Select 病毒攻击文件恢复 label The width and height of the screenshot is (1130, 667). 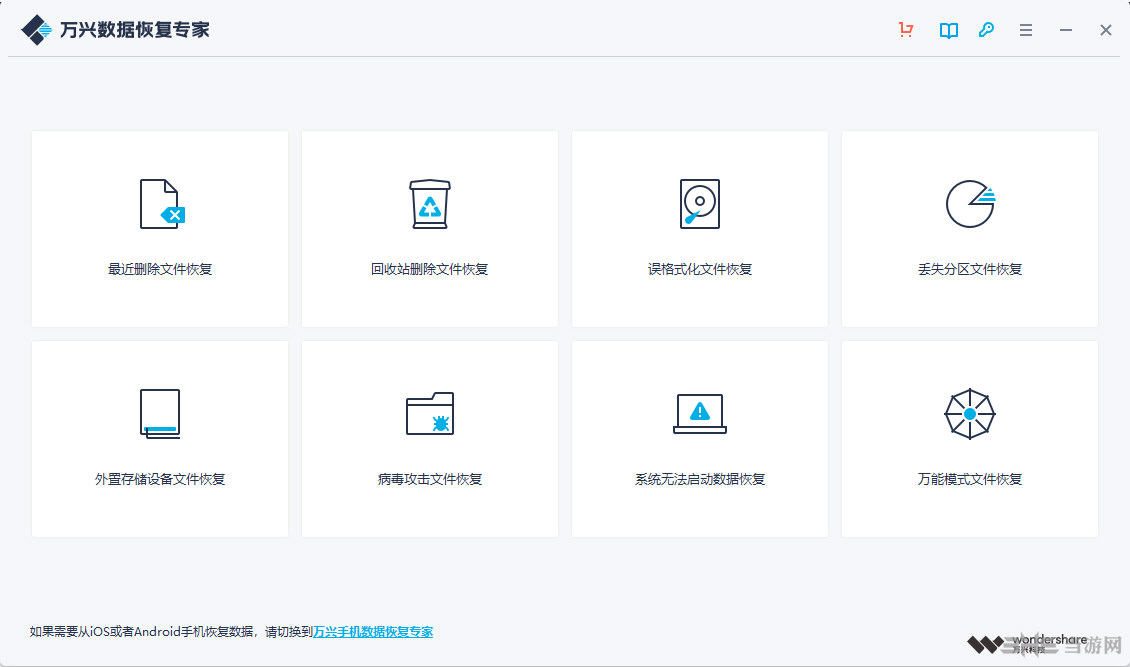[x=430, y=480]
